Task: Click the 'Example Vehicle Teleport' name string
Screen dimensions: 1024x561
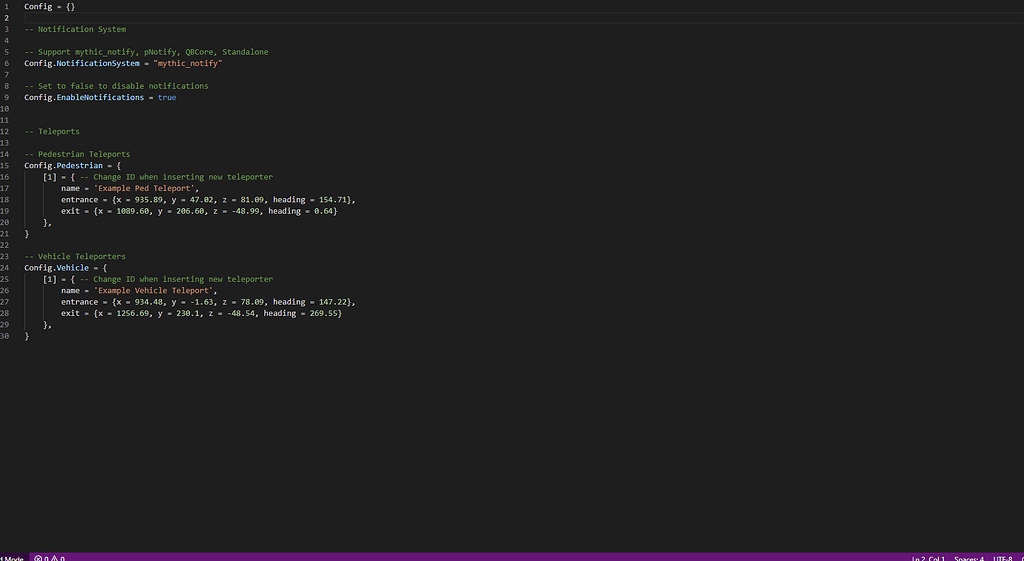Action: [155, 291]
